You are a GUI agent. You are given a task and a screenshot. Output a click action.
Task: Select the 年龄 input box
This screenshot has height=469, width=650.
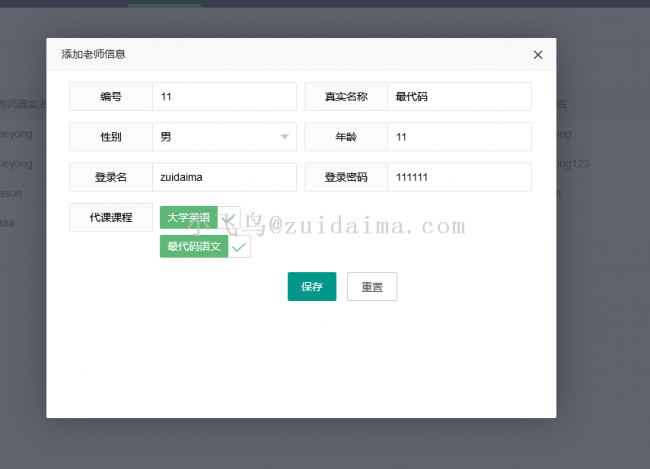click(459, 137)
